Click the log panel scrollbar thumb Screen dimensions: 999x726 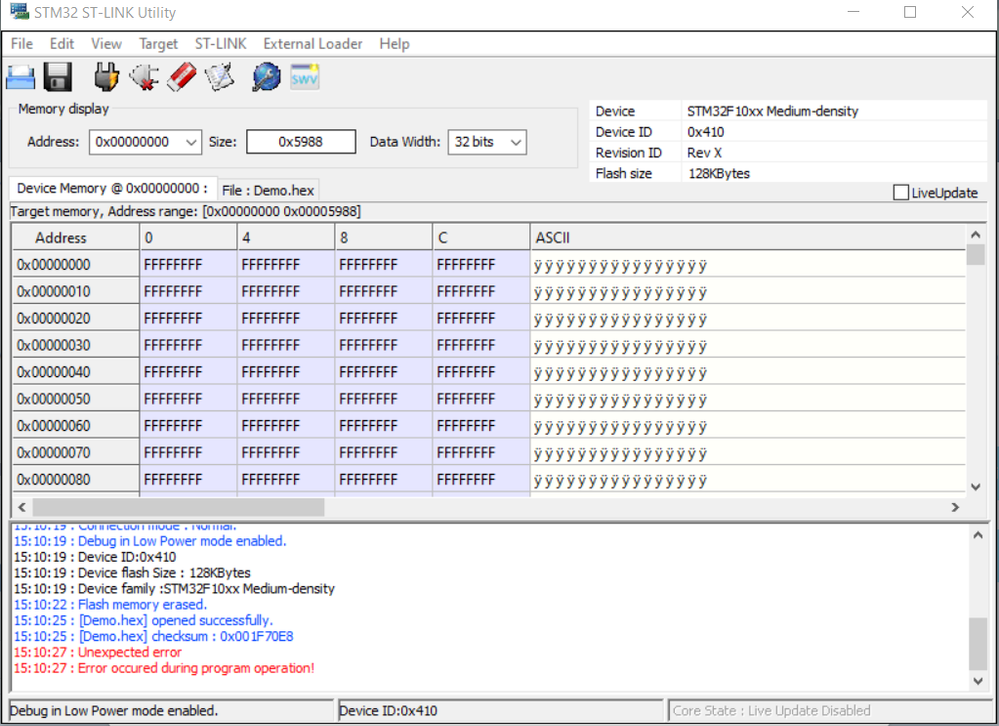coord(978,643)
